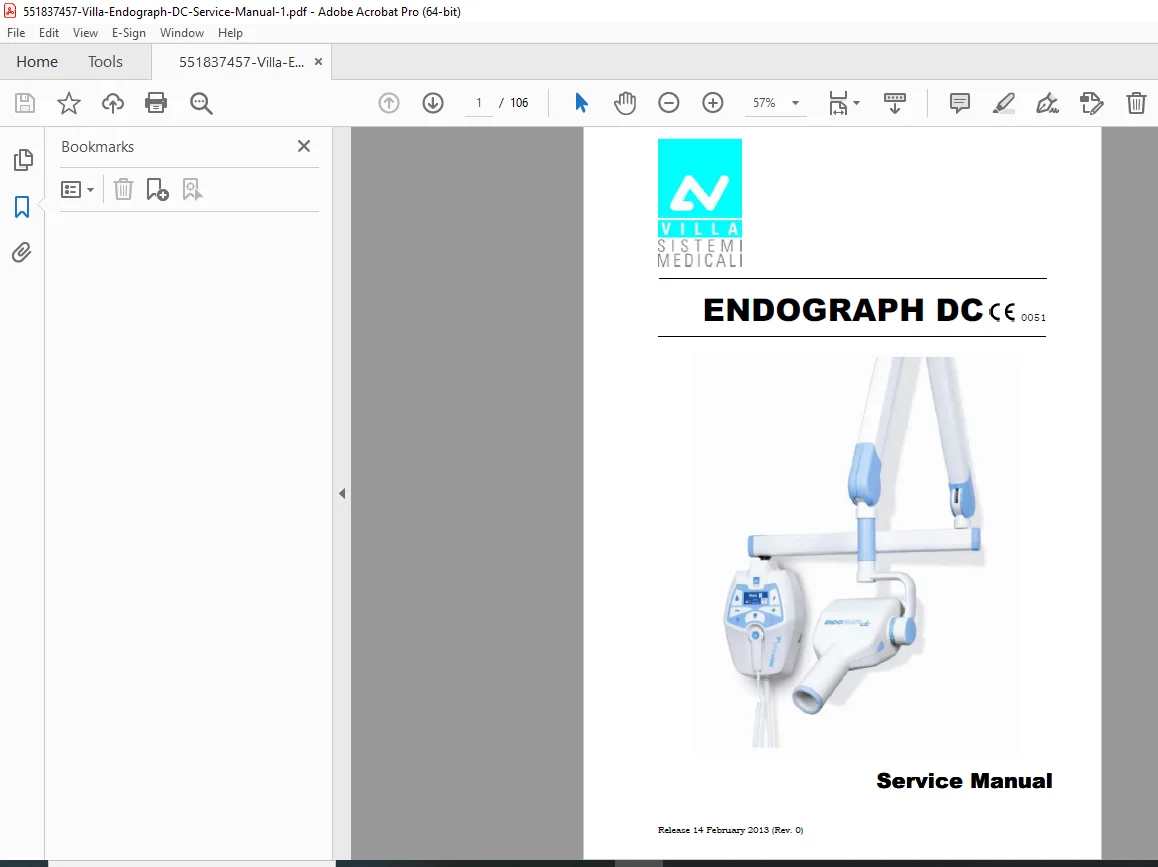Switch to the Tools tab
The height and width of the screenshot is (867, 1158).
coord(105,62)
